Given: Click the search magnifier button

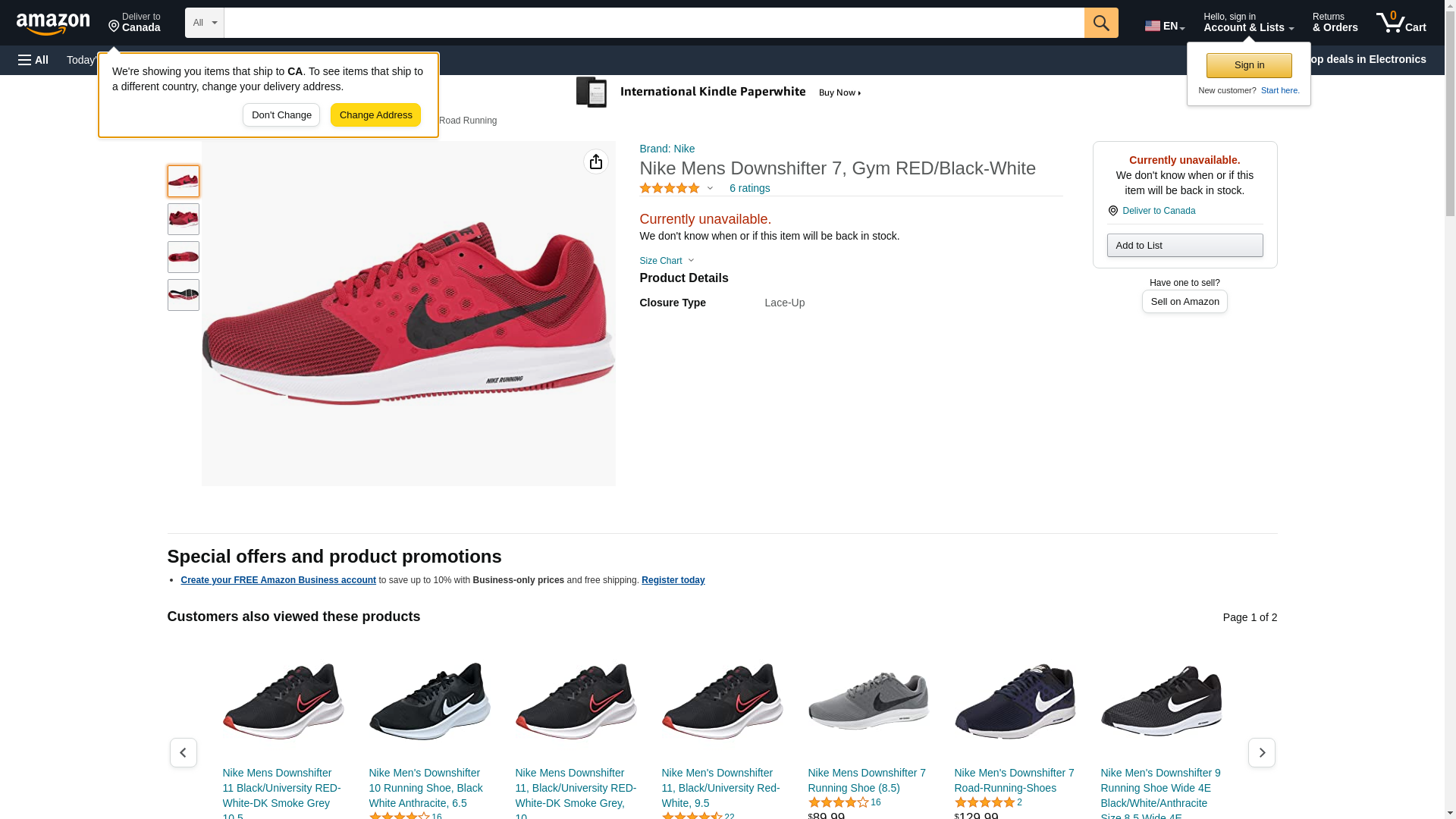Looking at the screenshot, I should 1100,23.
